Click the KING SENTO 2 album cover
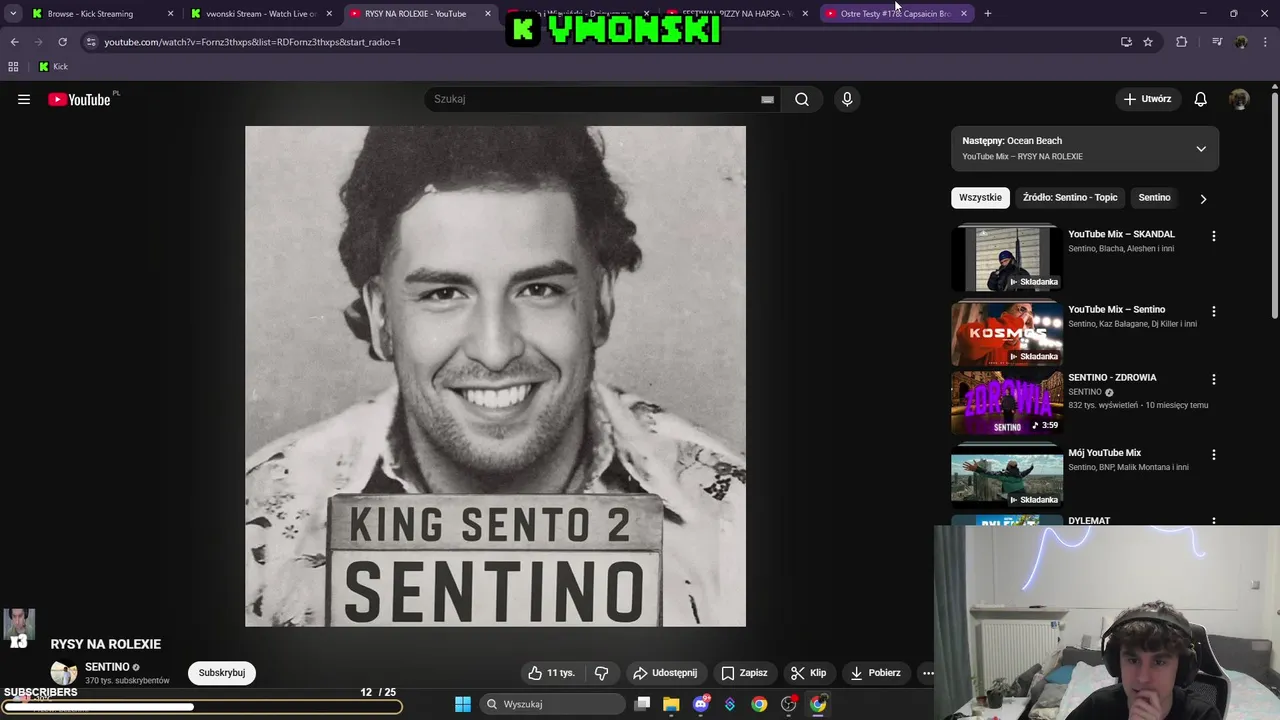1280x720 pixels. tap(495, 376)
